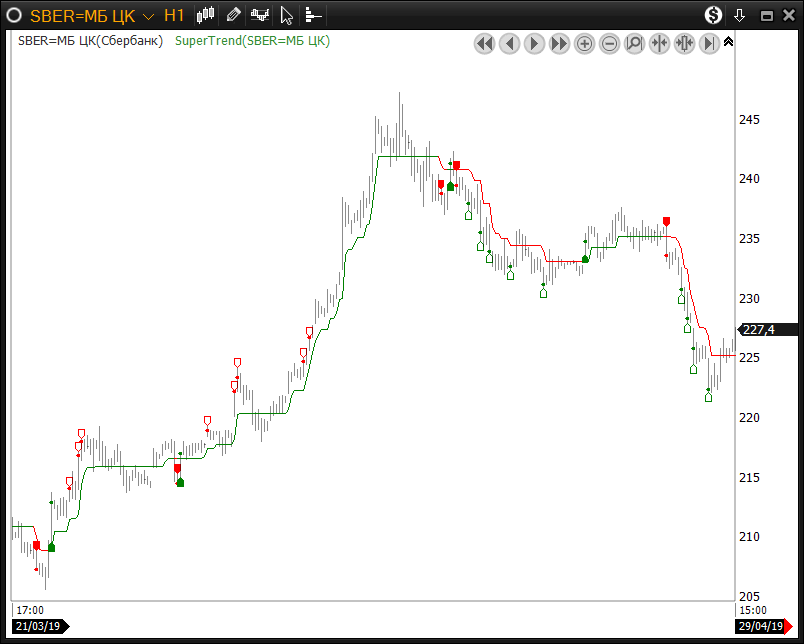Toggle the circle link indicator in title bar
This screenshot has width=804, height=644.
tap(15, 15)
